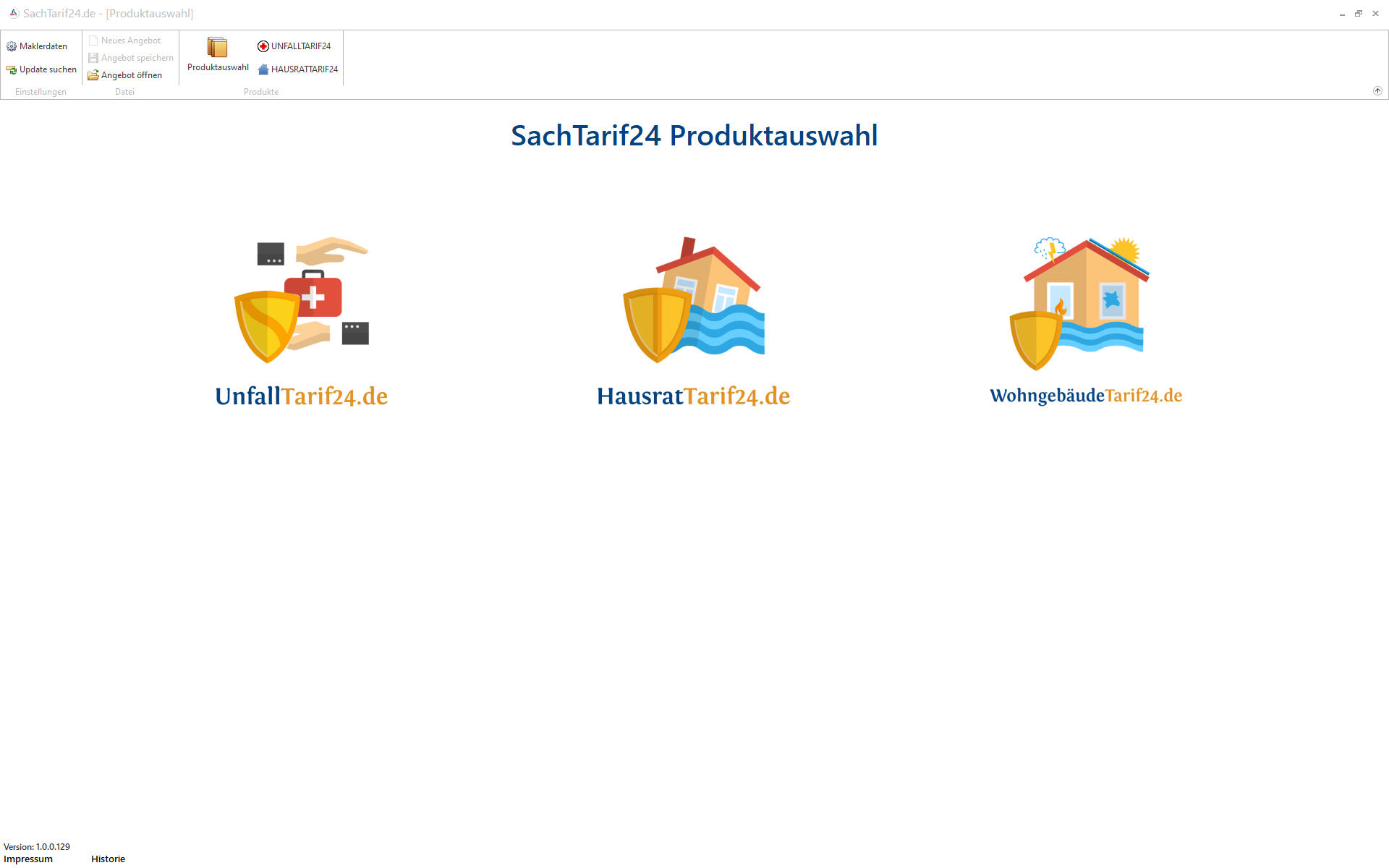Screen dimensions: 1389x868
Task: Open Maklerdaten via the gear icon
Action: click(x=12, y=46)
